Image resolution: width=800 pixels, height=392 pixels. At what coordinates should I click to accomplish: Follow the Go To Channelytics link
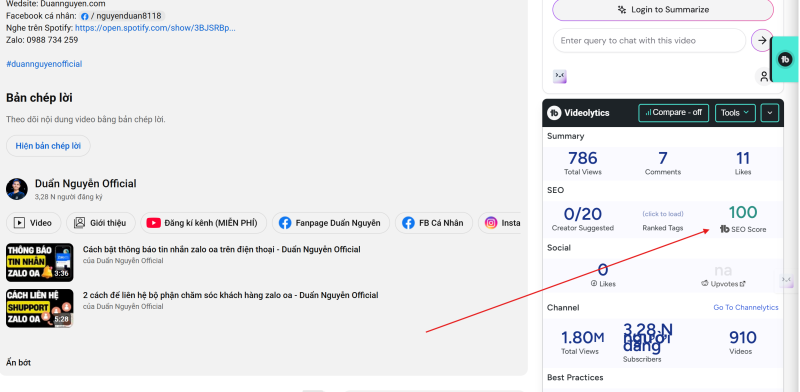tap(746, 307)
